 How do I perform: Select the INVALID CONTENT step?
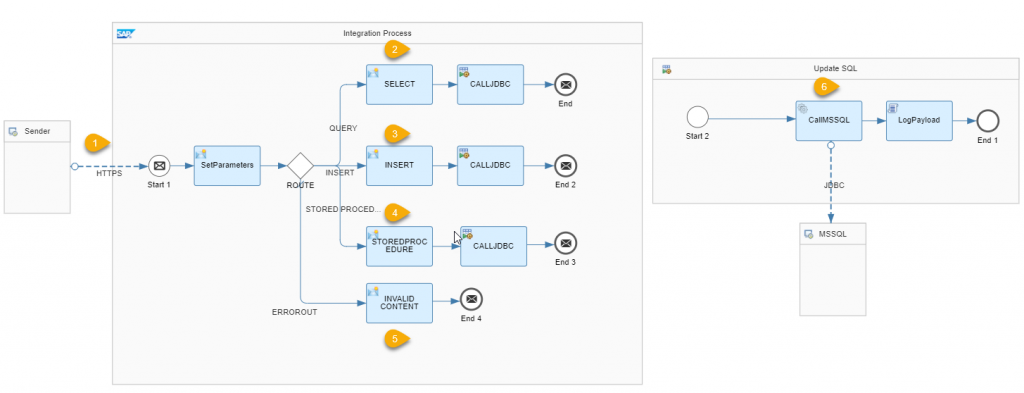(399, 303)
